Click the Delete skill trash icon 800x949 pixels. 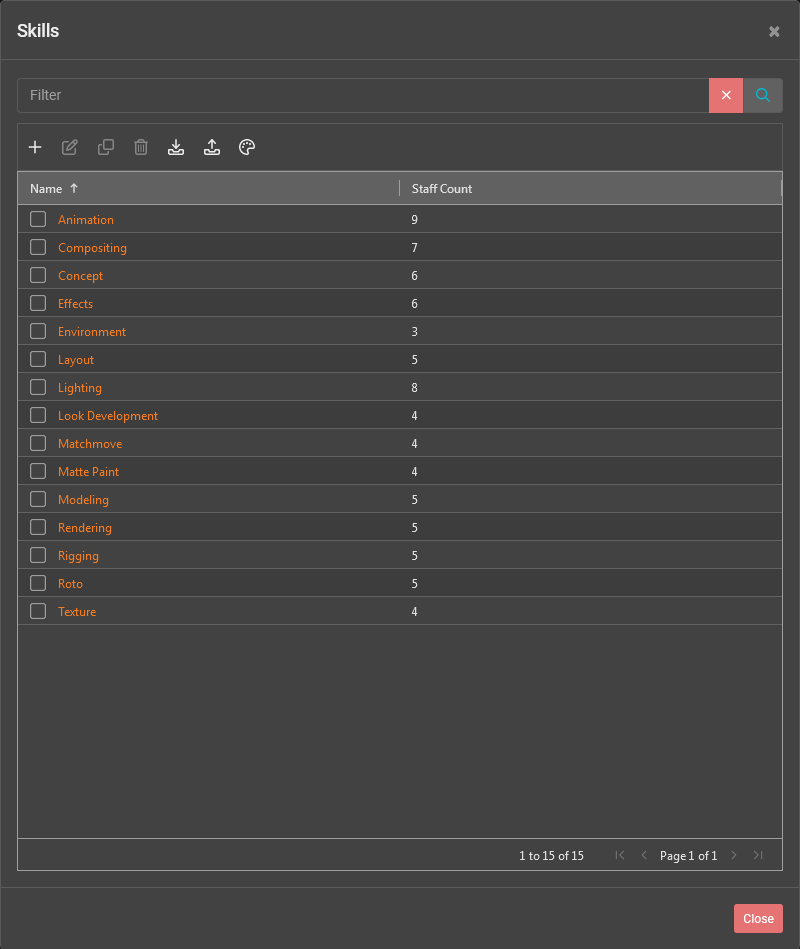coord(140,147)
